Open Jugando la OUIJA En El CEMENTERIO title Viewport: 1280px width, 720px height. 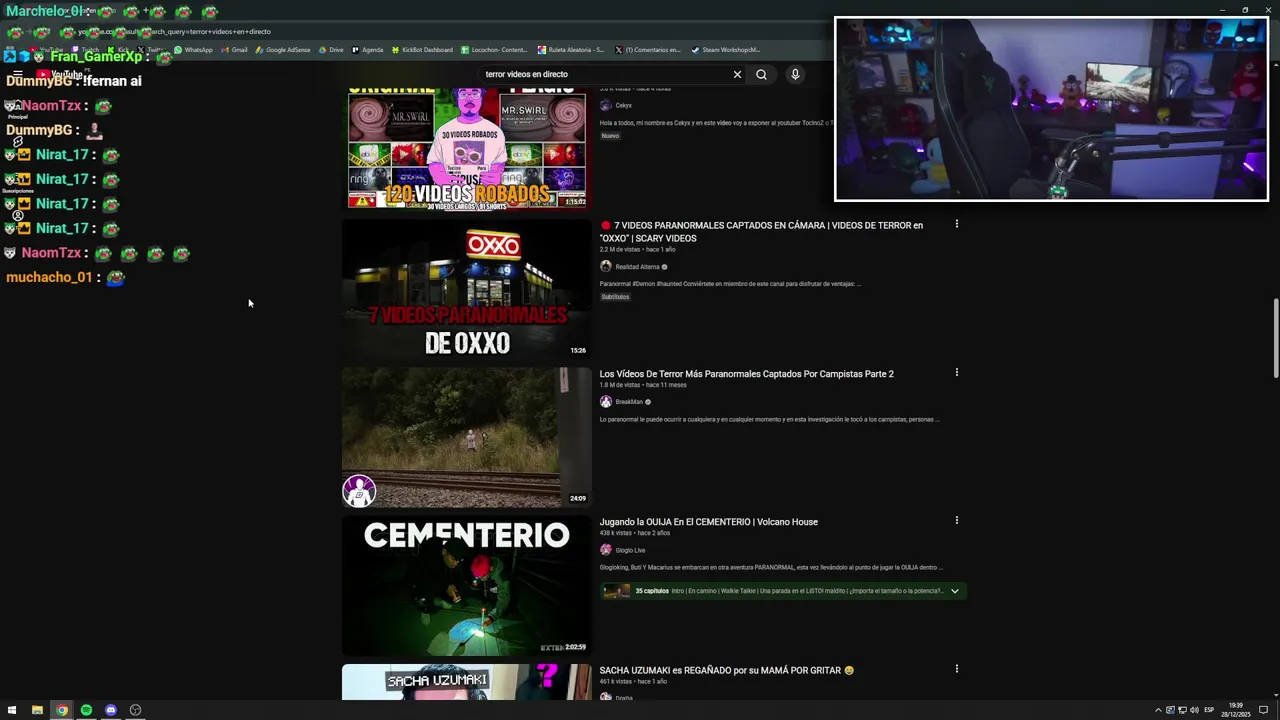pos(708,522)
